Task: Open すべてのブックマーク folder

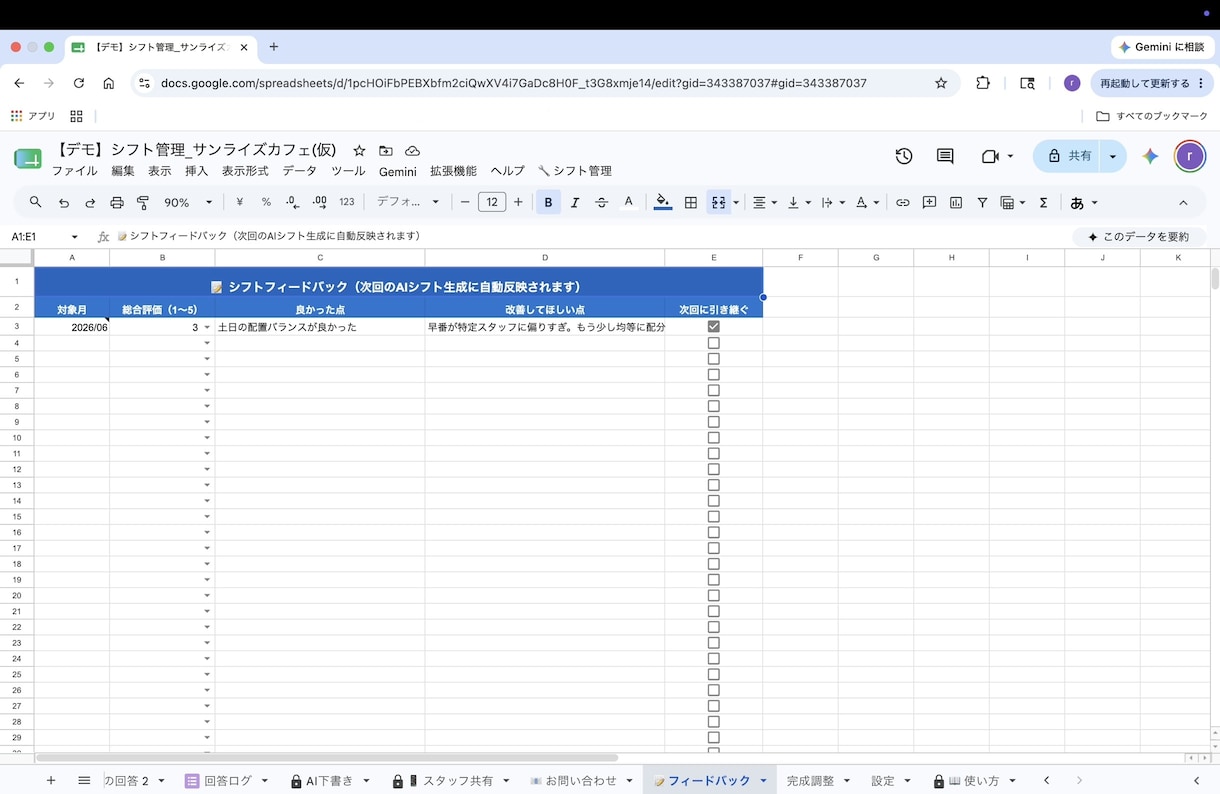Action: (1152, 116)
